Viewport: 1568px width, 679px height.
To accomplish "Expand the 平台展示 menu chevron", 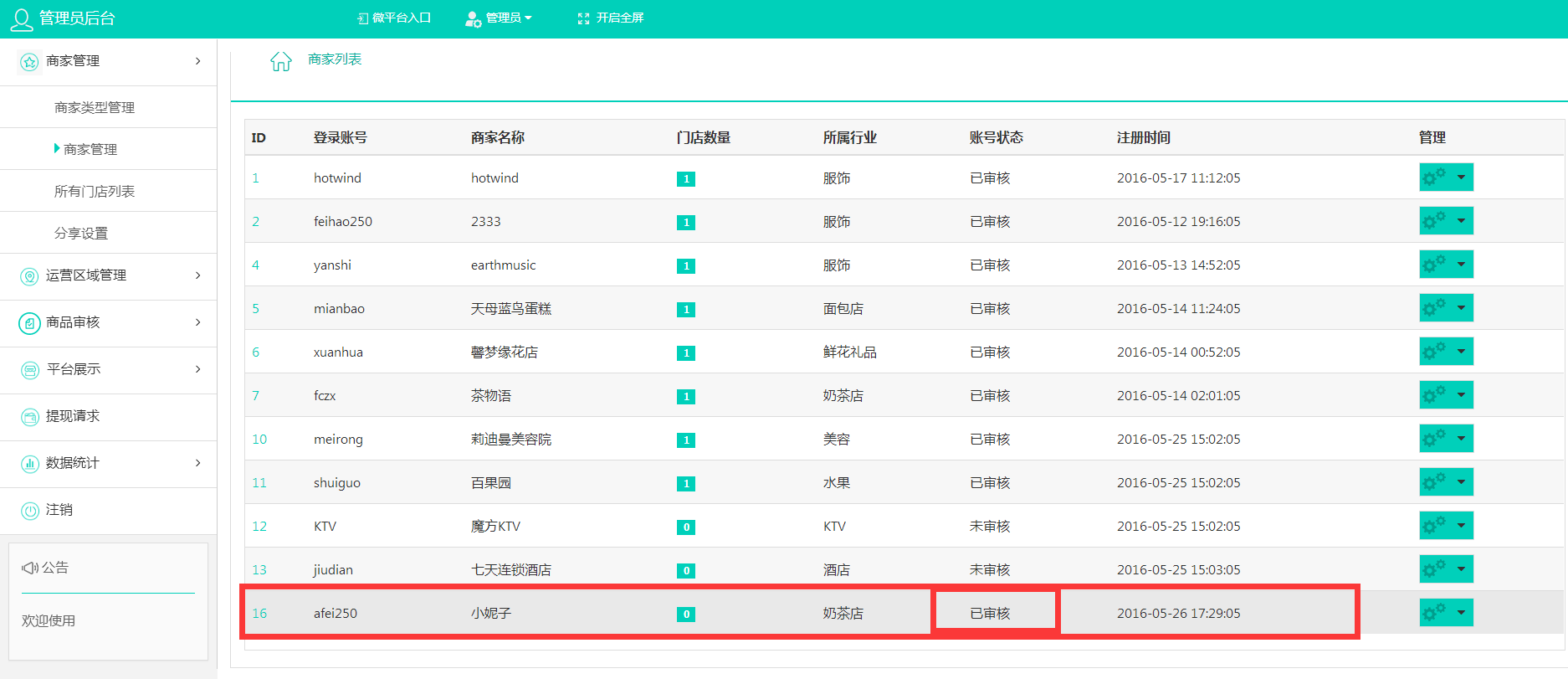I will coord(198,369).
